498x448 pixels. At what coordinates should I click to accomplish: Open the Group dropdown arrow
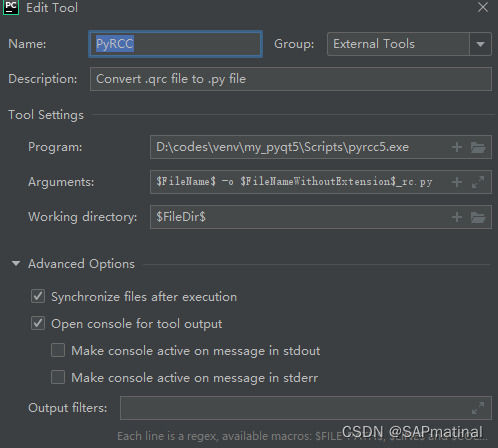[x=480, y=44]
